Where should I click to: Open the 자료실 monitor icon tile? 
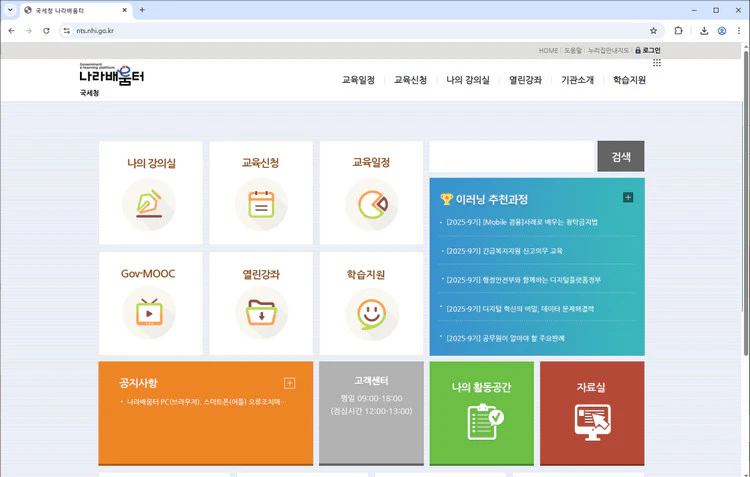[592, 420]
